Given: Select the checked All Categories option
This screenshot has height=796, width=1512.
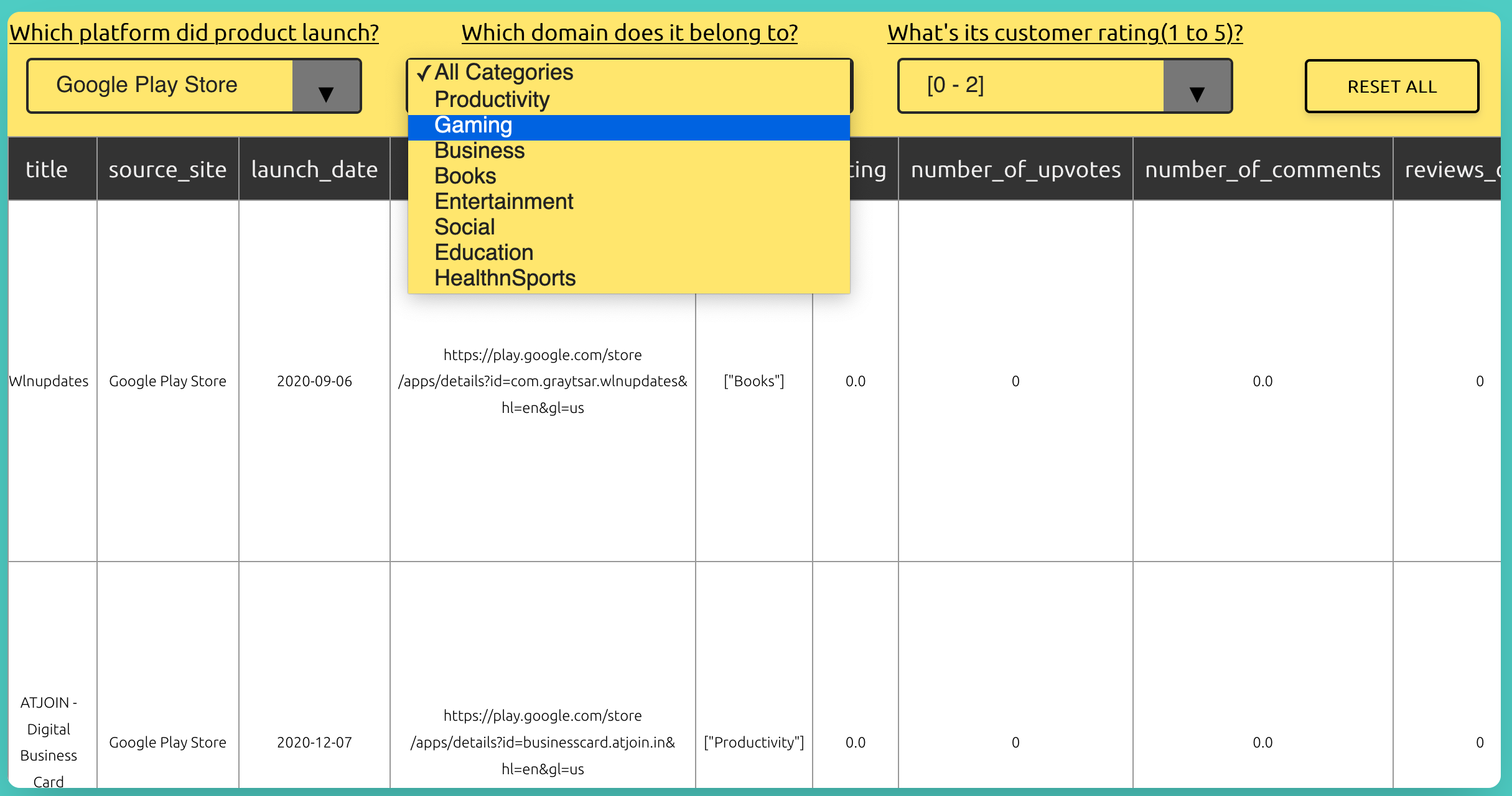Looking at the screenshot, I should point(503,73).
